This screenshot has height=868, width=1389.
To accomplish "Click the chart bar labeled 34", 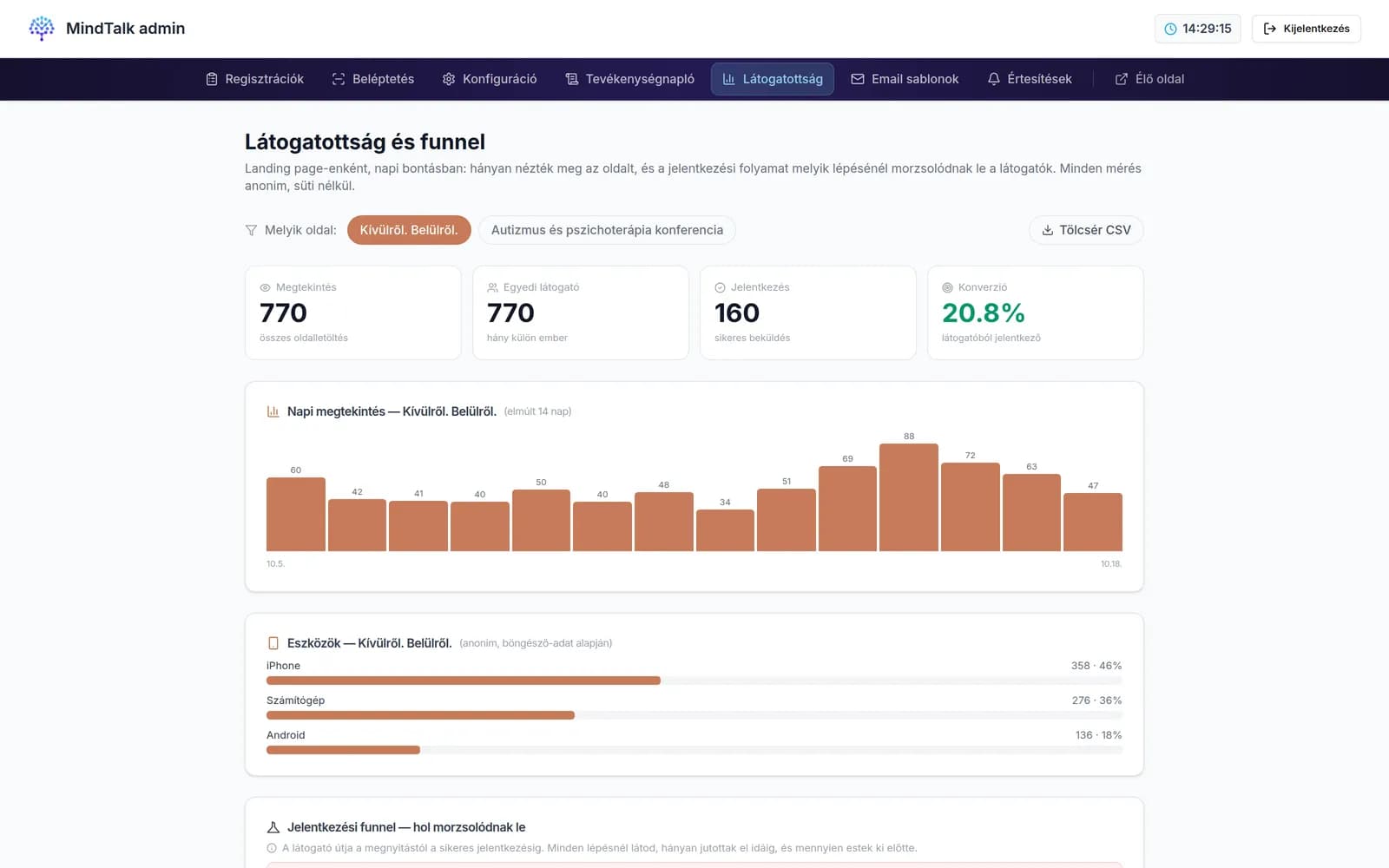I will coord(725,530).
